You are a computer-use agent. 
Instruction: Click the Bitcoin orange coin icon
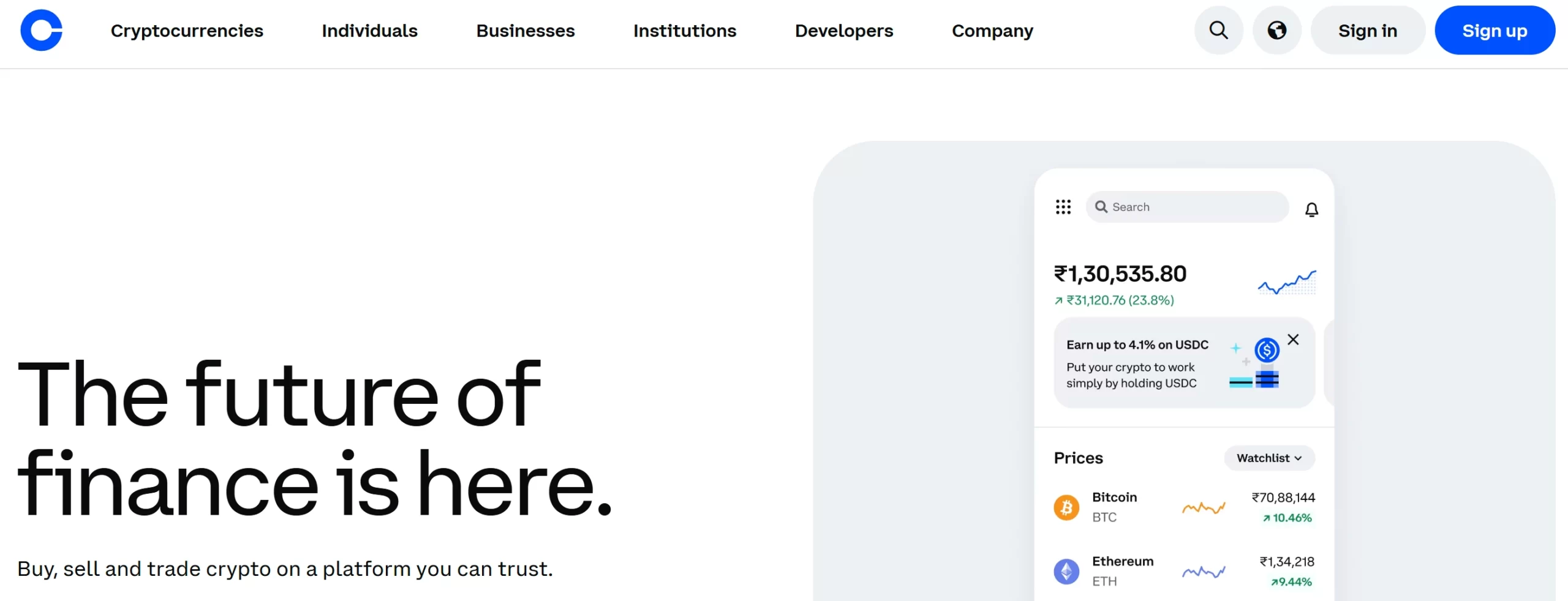click(x=1066, y=507)
